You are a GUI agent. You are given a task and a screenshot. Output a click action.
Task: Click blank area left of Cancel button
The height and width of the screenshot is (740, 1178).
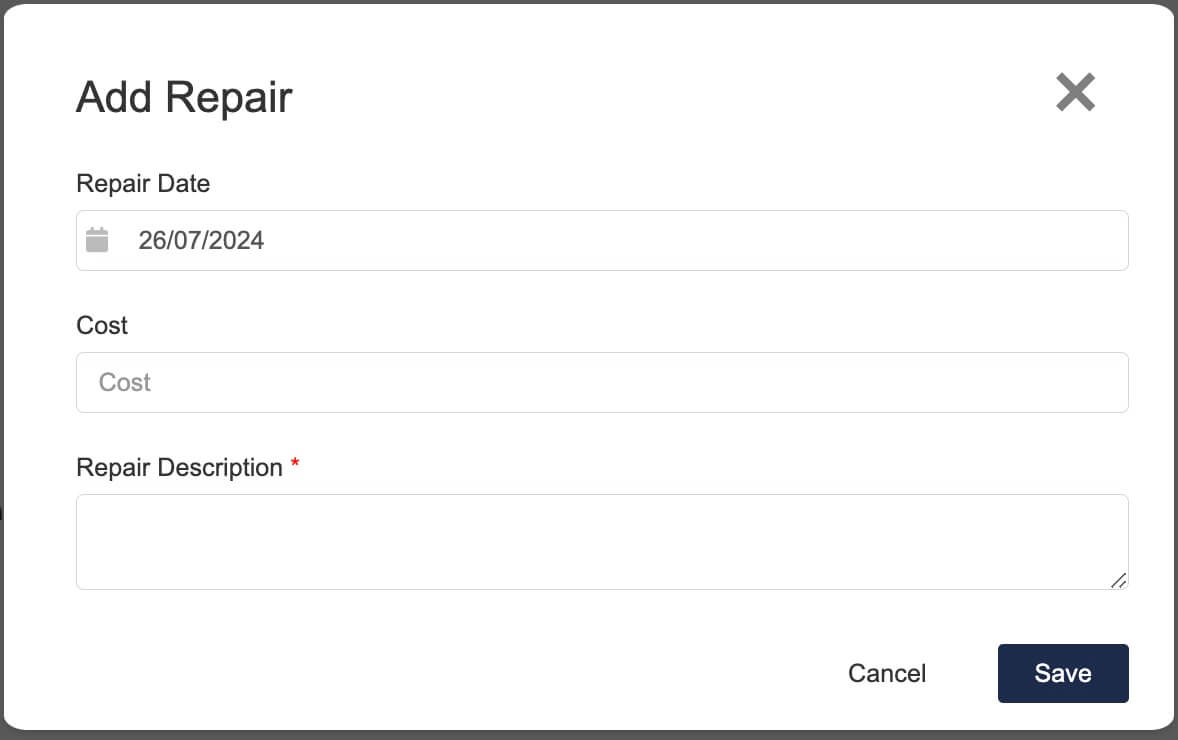coord(451,673)
